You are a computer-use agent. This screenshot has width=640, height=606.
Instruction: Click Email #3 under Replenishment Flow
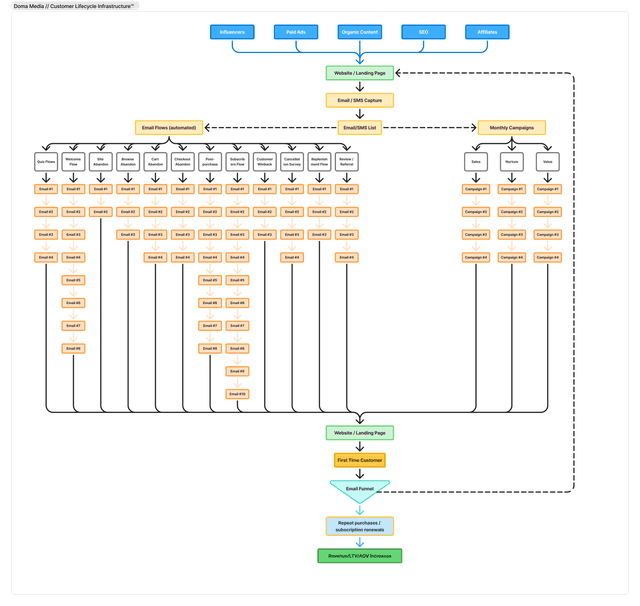tap(320, 235)
